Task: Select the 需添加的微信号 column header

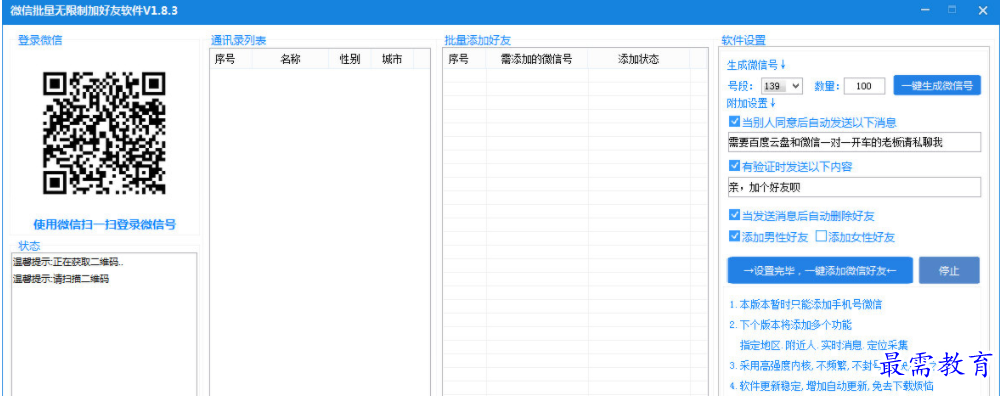Action: coord(537,59)
